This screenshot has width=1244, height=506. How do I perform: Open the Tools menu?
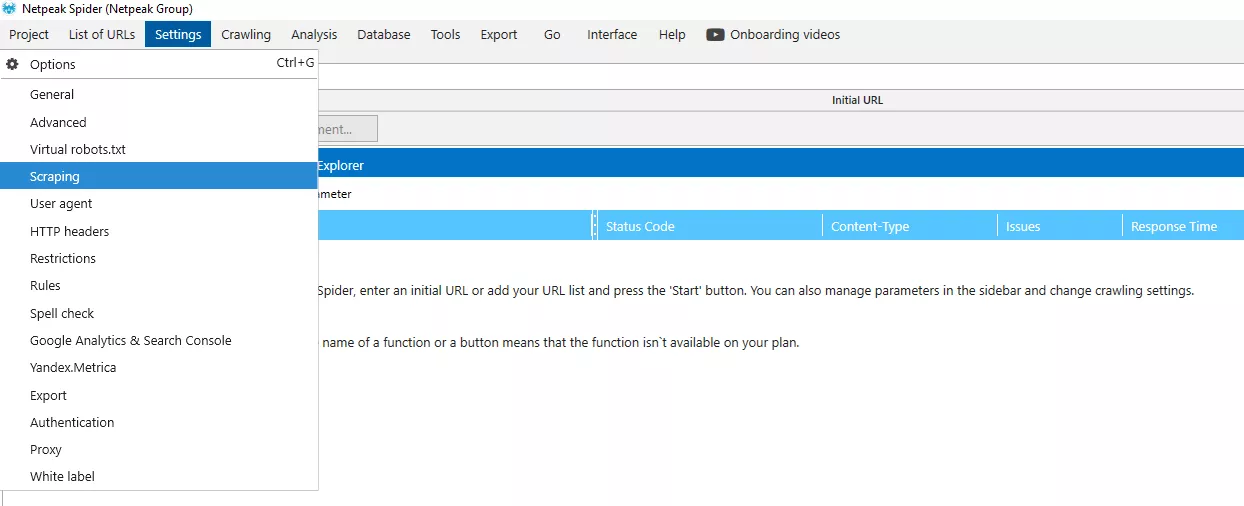(445, 34)
